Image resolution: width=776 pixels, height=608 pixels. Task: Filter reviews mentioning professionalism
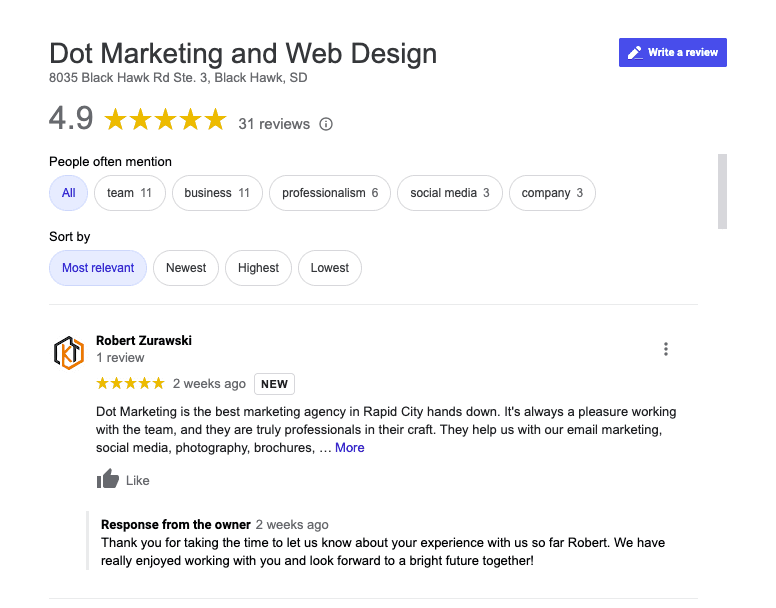(330, 193)
